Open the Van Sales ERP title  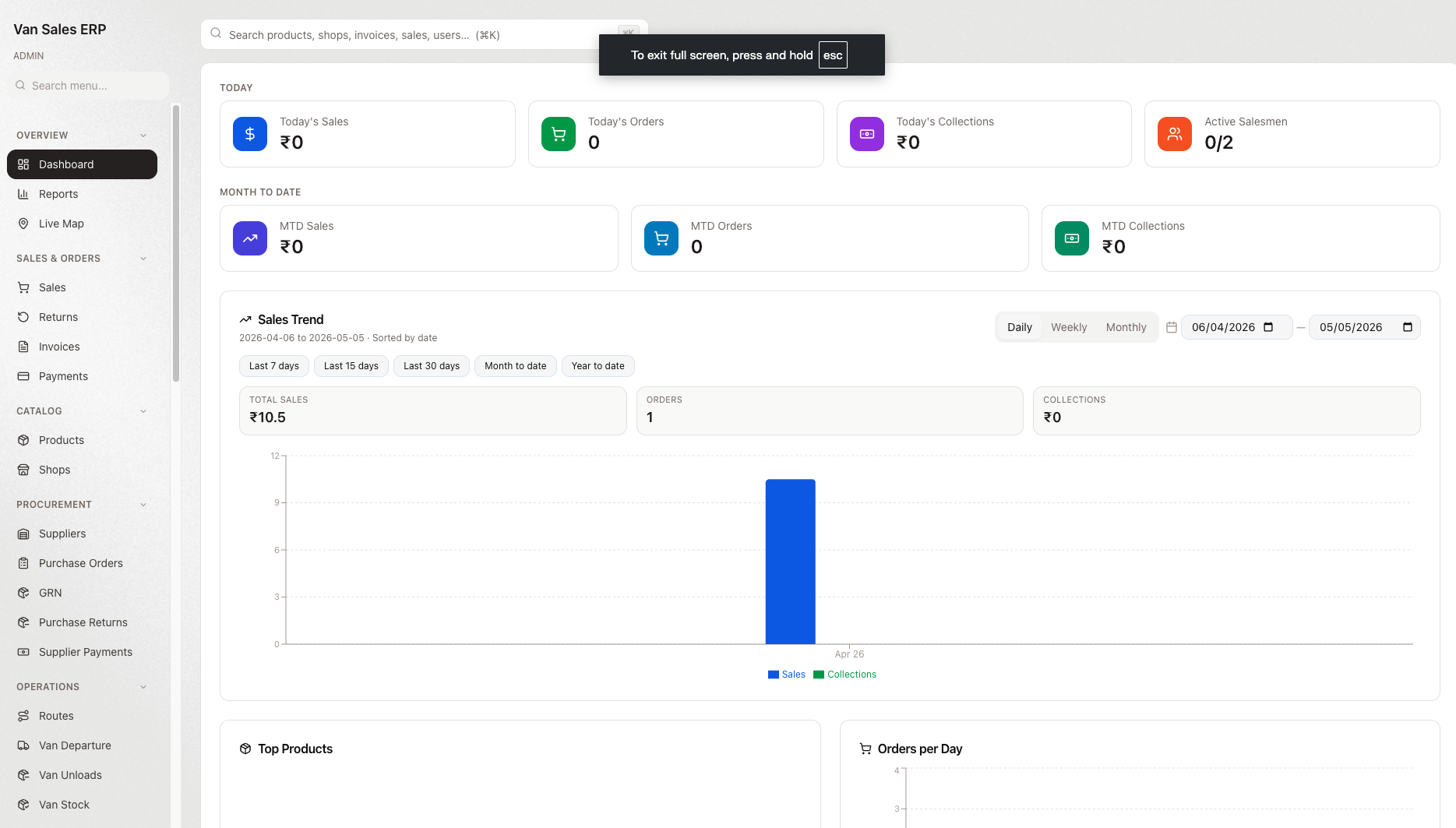pos(60,30)
